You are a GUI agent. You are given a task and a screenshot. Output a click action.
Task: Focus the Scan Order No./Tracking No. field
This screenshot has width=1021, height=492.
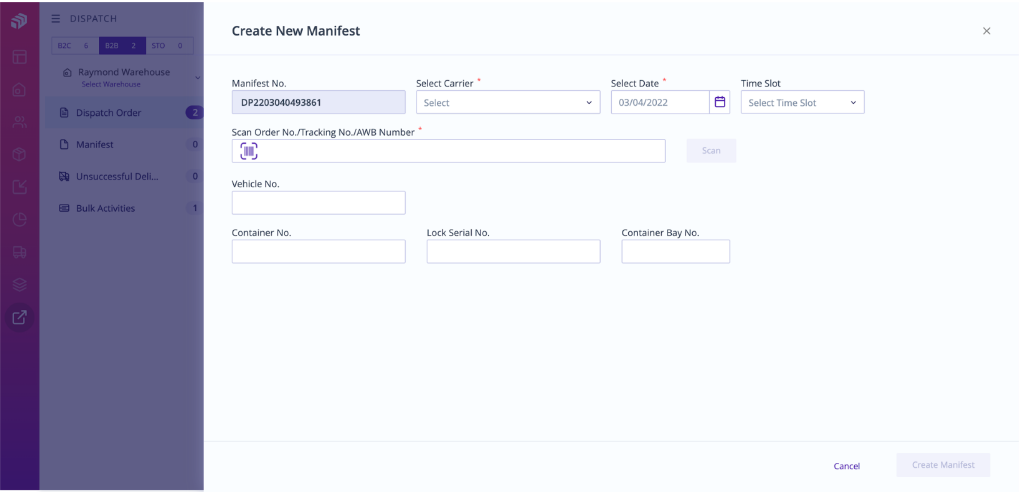tap(449, 151)
